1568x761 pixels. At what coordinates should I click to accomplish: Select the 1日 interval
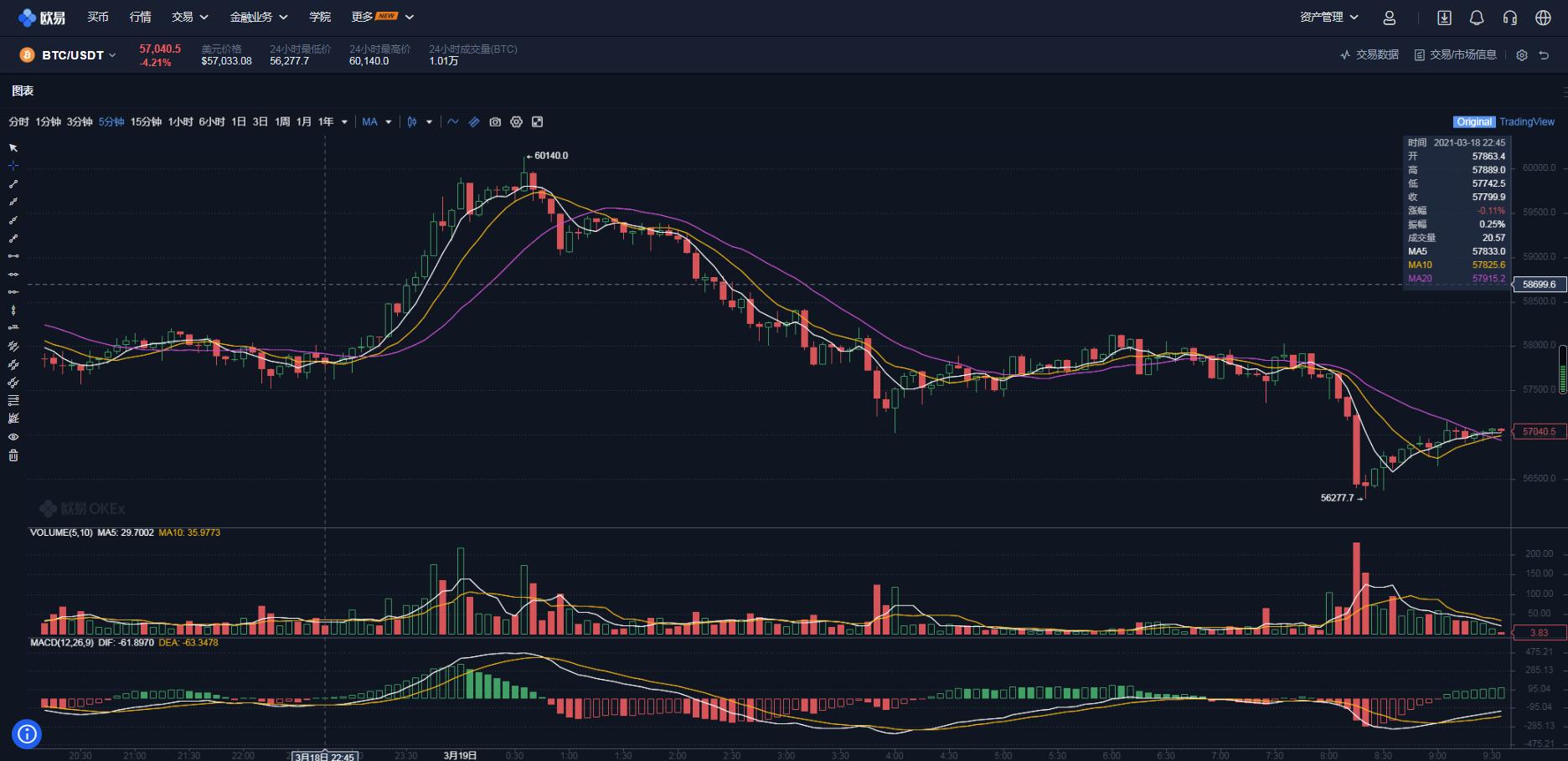239,122
